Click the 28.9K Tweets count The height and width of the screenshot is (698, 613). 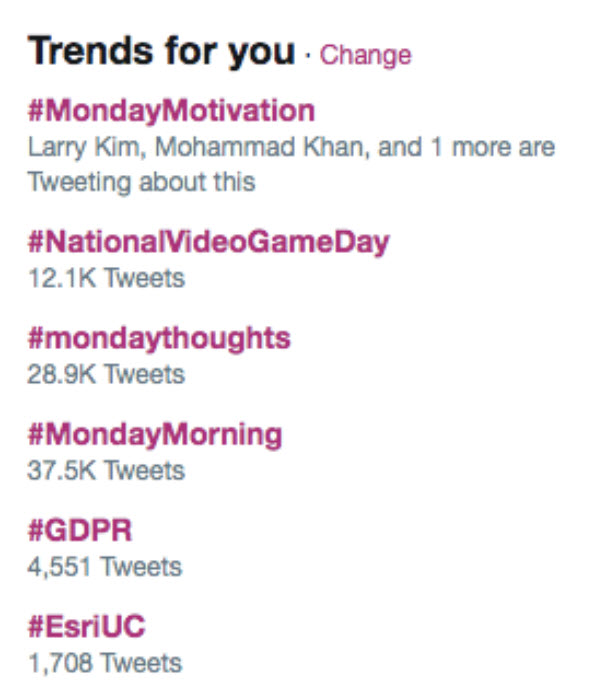pyautogui.click(x=106, y=374)
